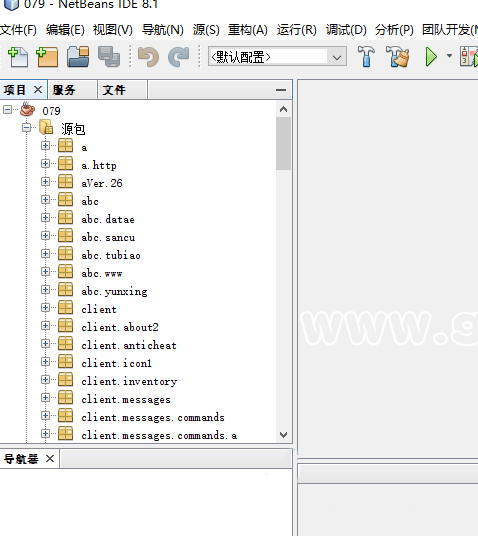Expand the client.anticheat package
The image size is (478, 536).
[x=45, y=344]
